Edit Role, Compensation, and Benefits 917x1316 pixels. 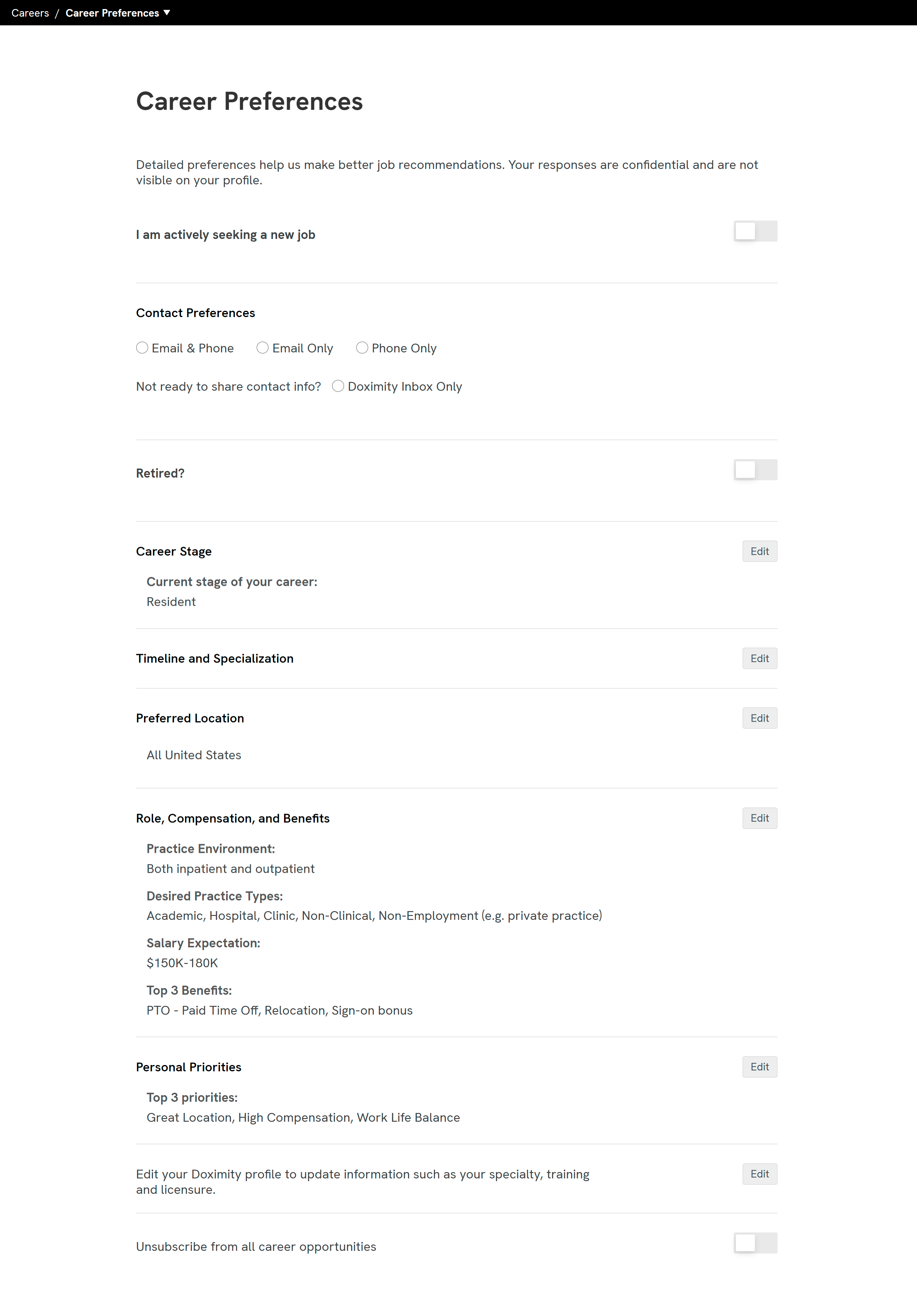tap(760, 819)
